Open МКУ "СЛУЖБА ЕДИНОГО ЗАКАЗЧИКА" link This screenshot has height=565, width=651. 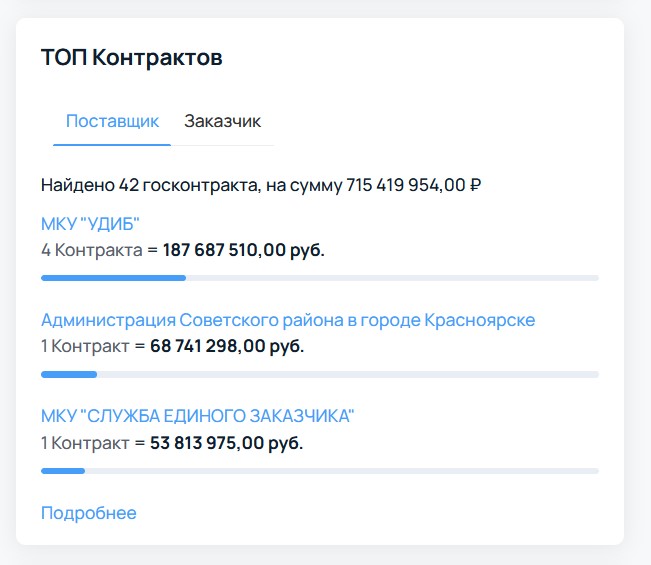click(x=197, y=416)
